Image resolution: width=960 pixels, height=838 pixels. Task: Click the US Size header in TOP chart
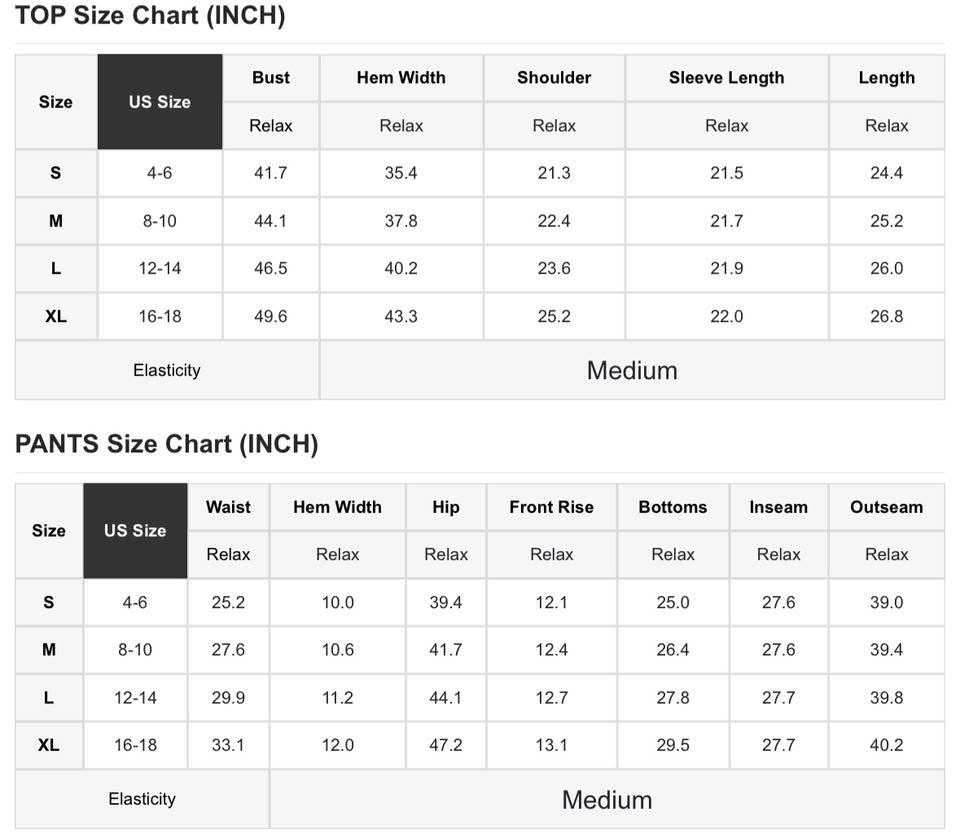[x=160, y=102]
